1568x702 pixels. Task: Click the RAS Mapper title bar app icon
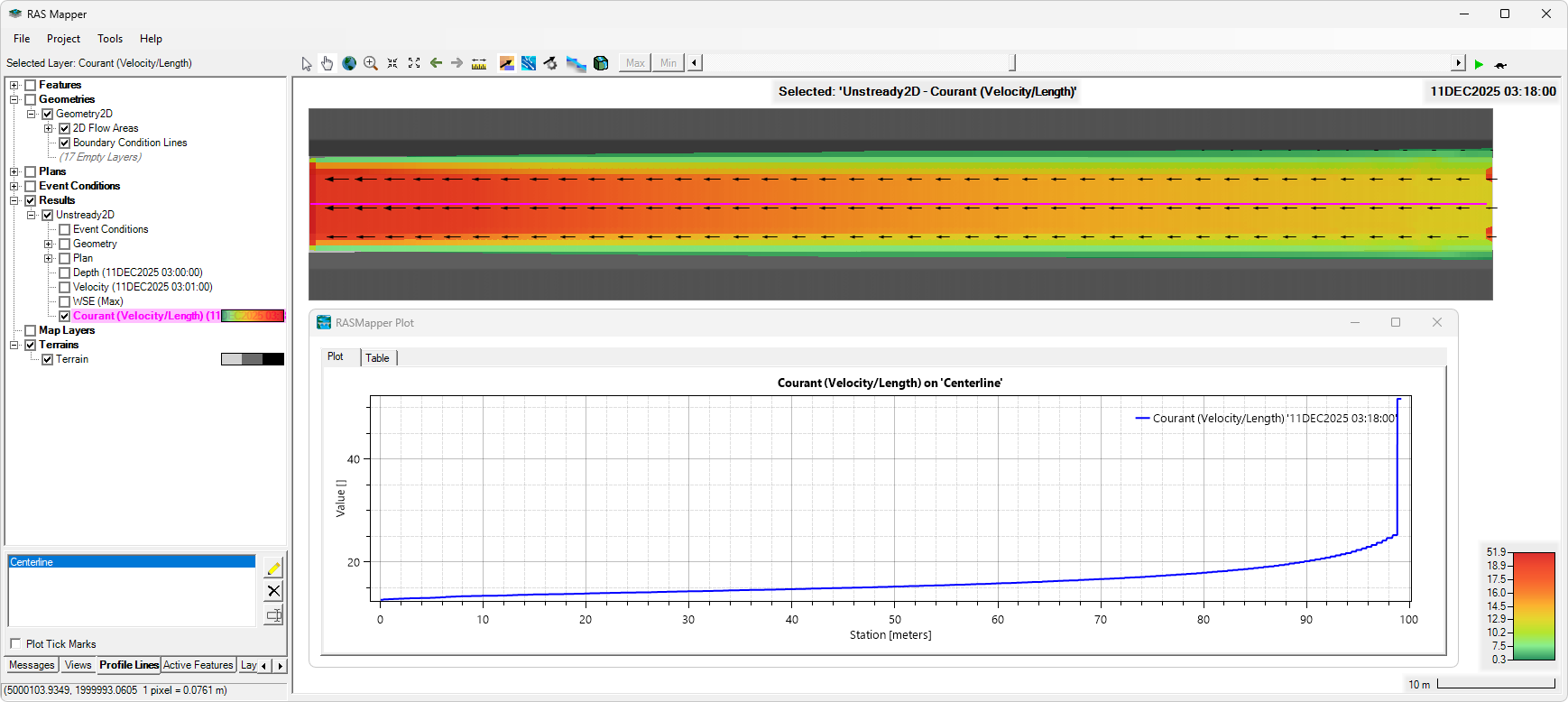pyautogui.click(x=15, y=14)
